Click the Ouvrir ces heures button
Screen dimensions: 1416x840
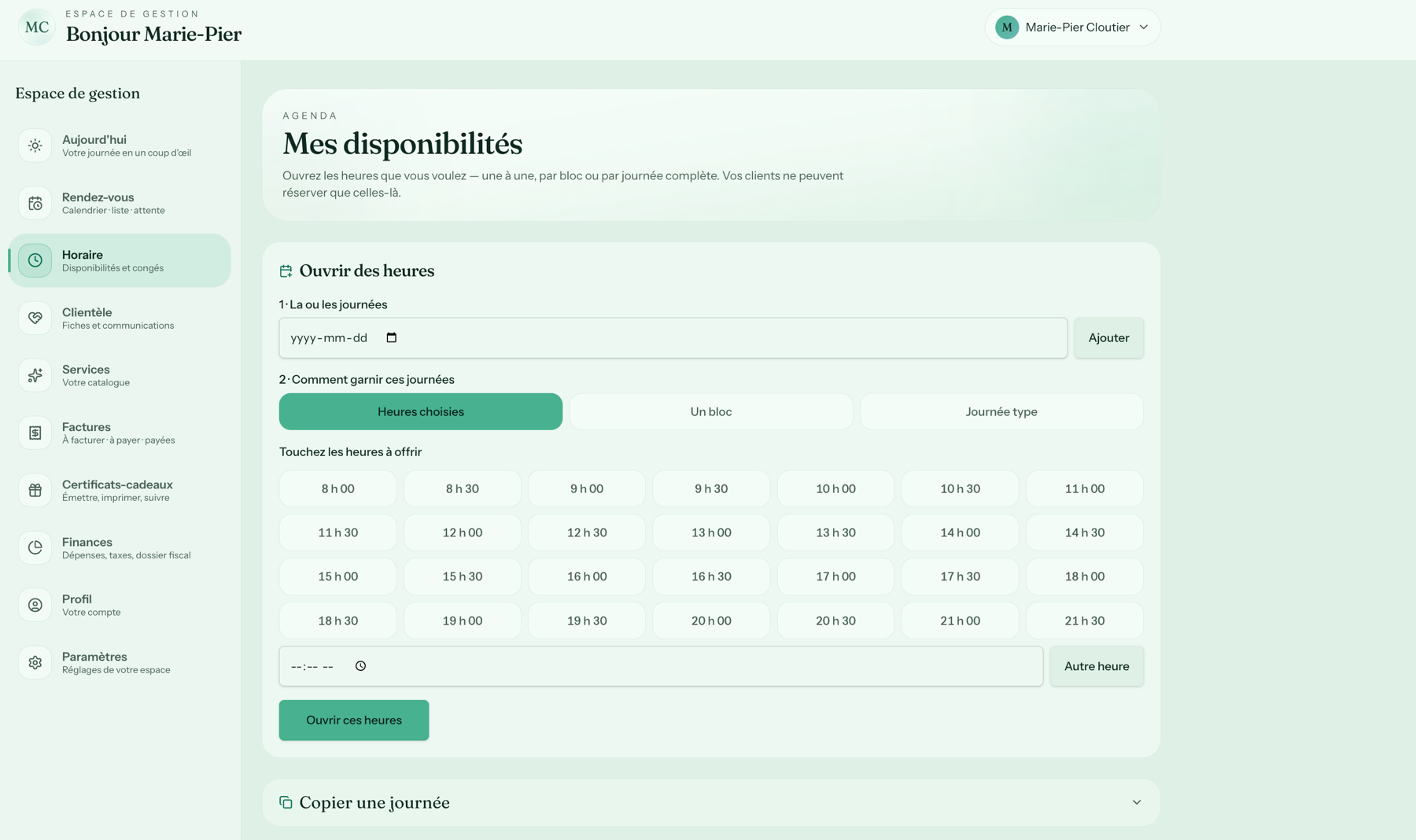tap(354, 720)
